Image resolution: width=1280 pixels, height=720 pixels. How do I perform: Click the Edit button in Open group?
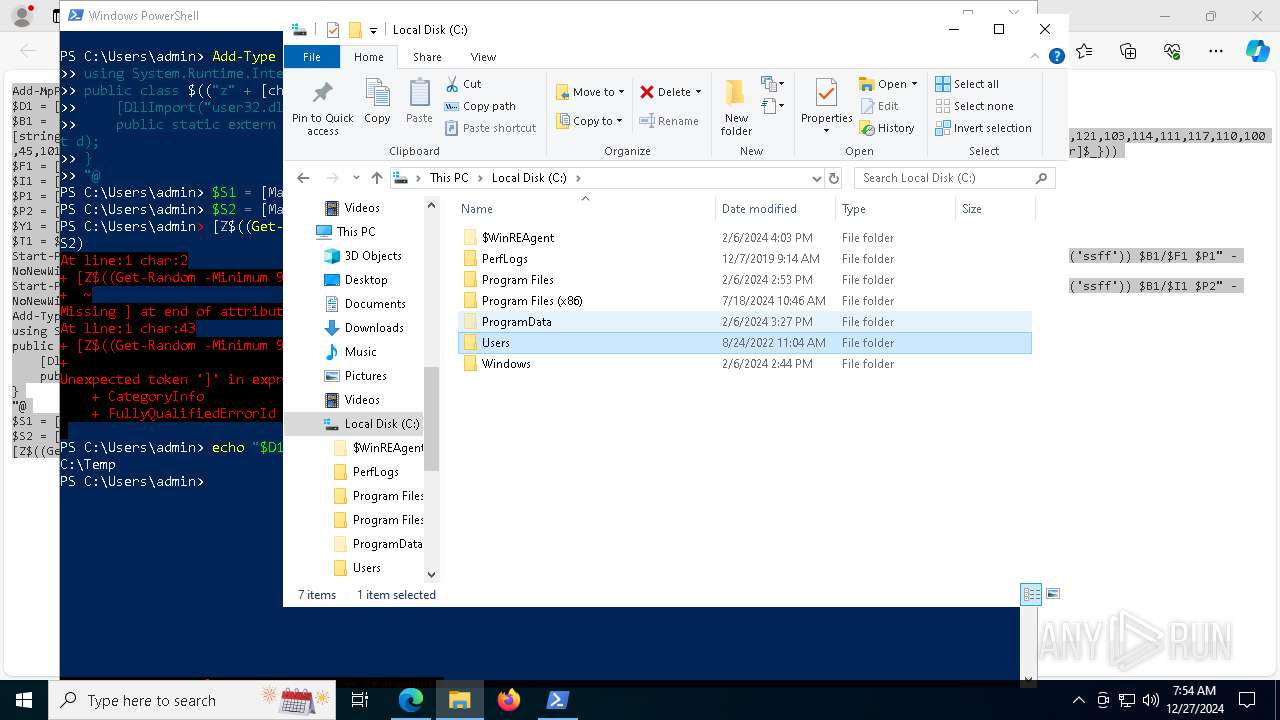tap(878, 106)
